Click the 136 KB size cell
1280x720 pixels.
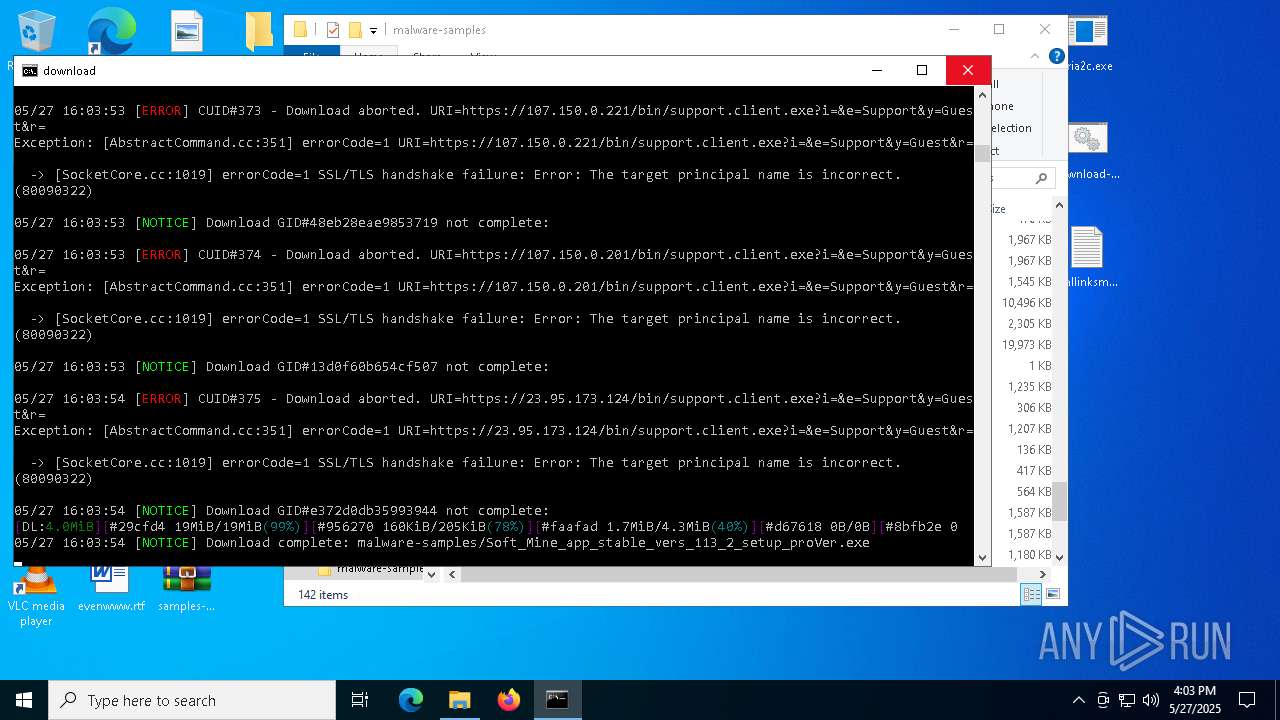click(1034, 450)
